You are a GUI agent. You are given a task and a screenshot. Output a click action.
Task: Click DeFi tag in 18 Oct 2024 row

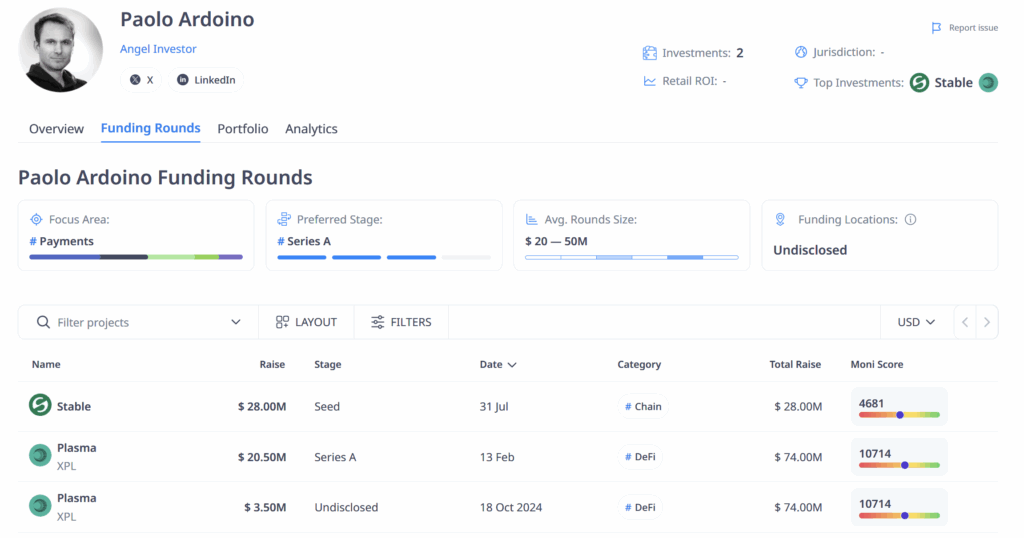point(640,507)
